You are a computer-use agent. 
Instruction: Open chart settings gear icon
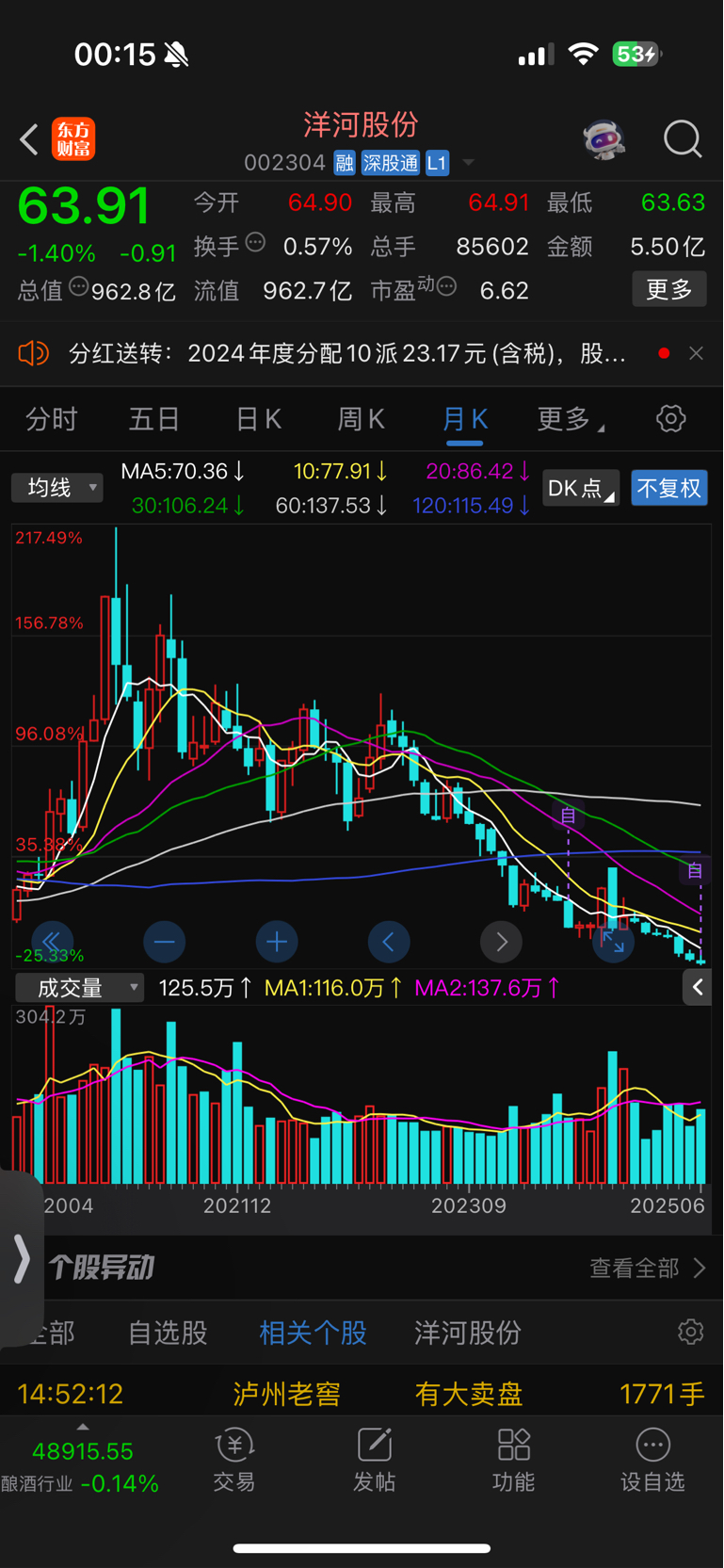tap(671, 418)
